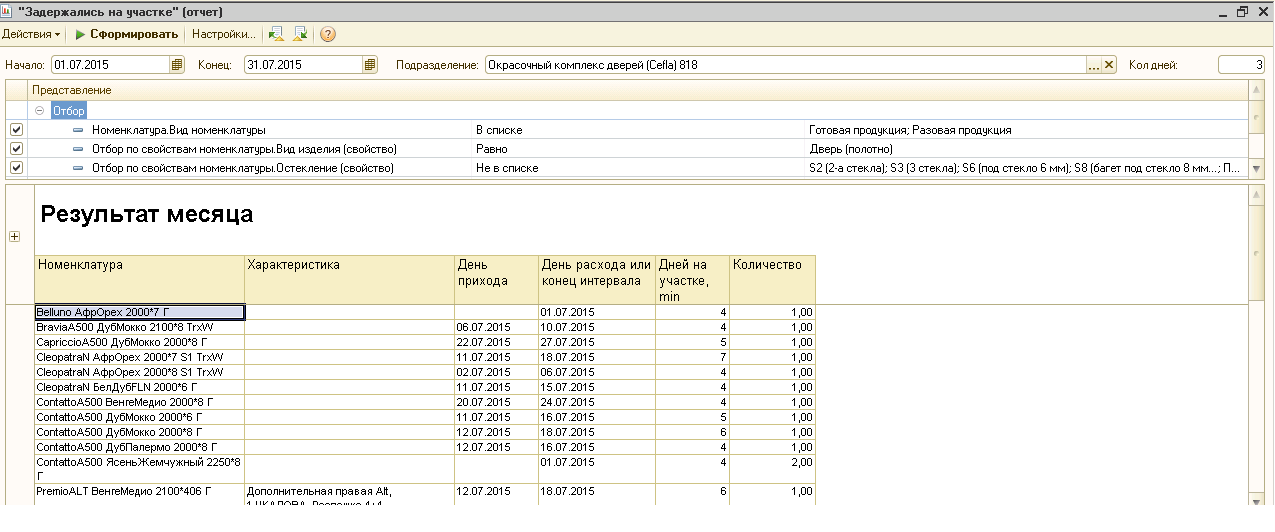This screenshot has width=1275, height=532.
Task: Toggle the Вид изделия (свойство) filter checkbox
Action: coord(16,149)
